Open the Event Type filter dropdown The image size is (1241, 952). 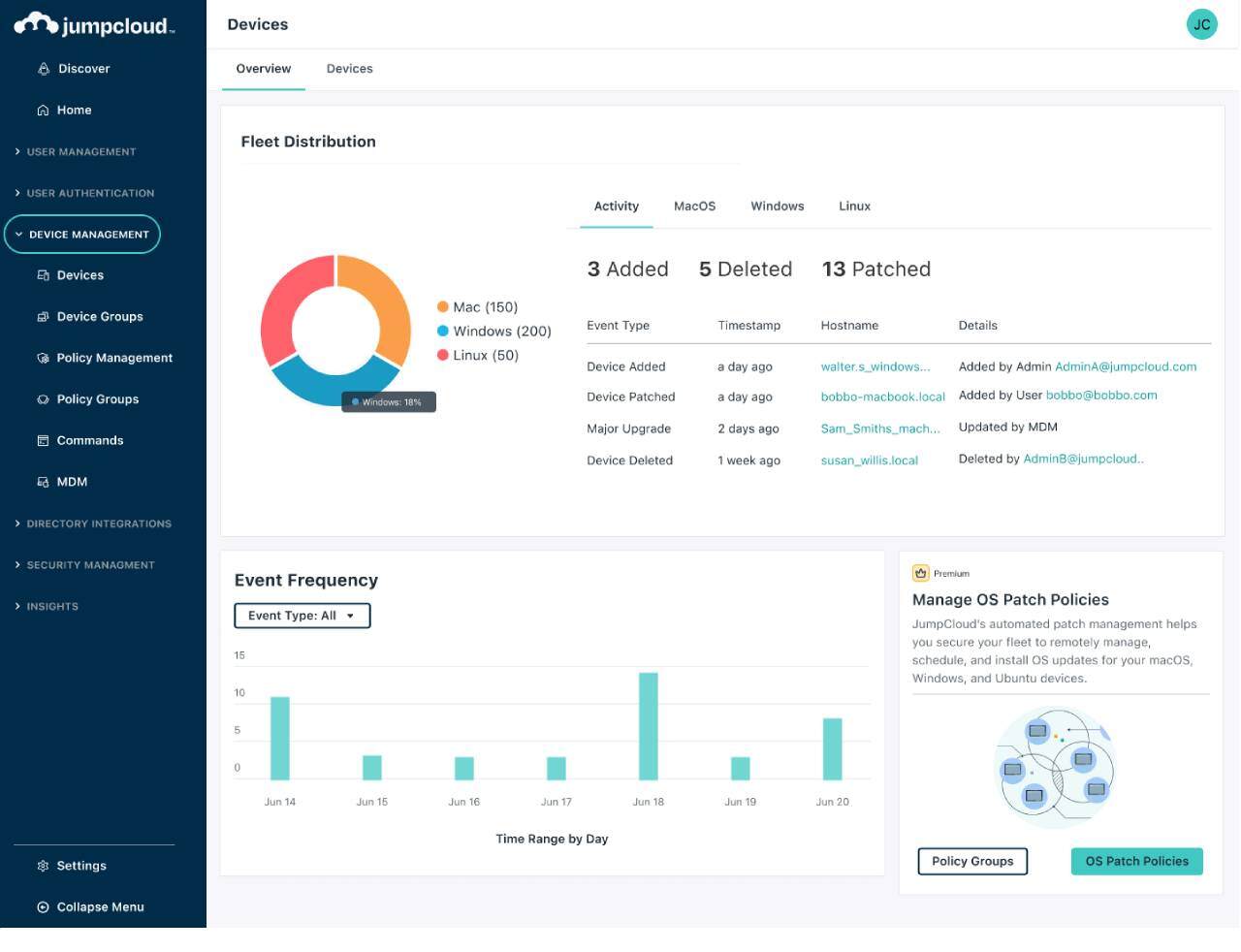(x=302, y=615)
